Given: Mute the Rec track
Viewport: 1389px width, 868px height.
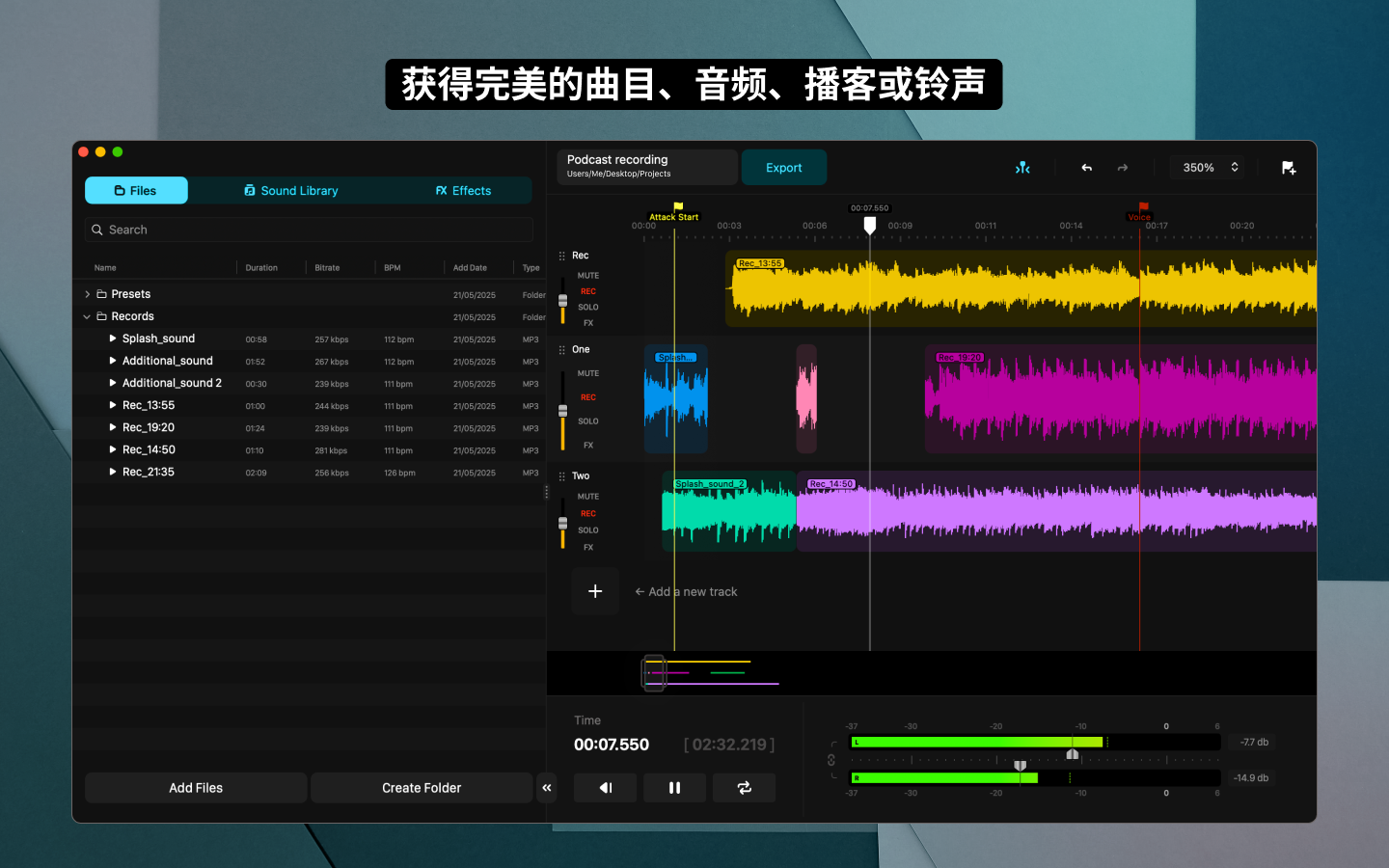Looking at the screenshot, I should pyautogui.click(x=588, y=276).
